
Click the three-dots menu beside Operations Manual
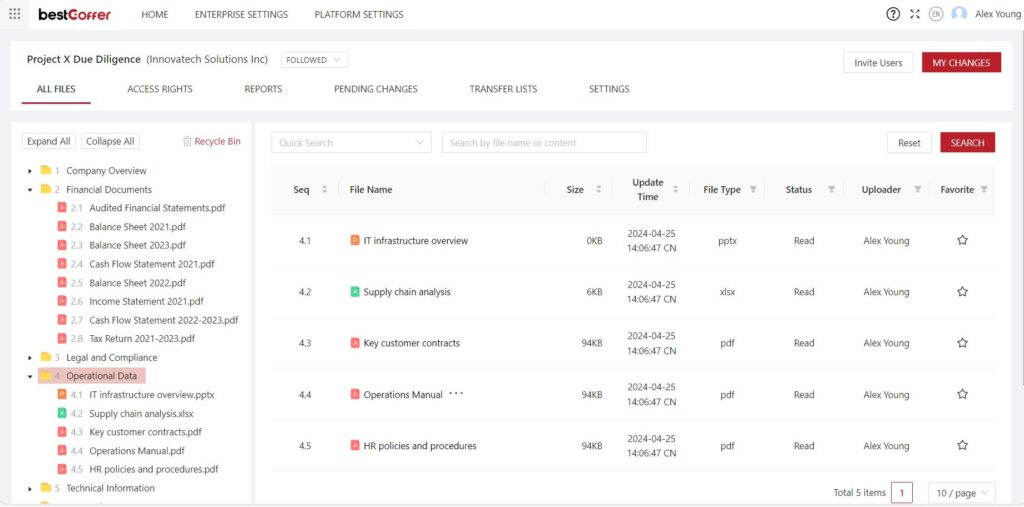pyautogui.click(x=456, y=394)
